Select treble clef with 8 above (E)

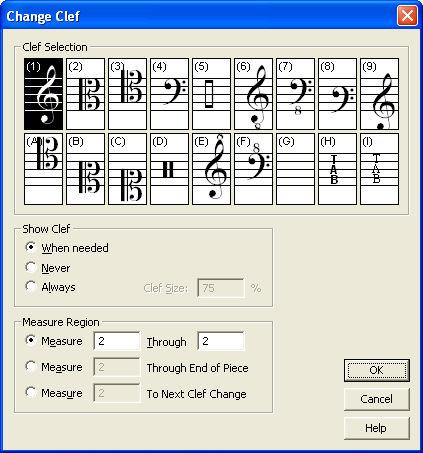coord(211,169)
